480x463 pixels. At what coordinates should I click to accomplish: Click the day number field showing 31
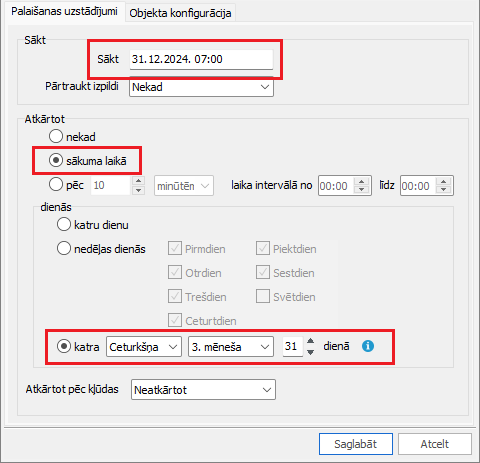(x=293, y=346)
